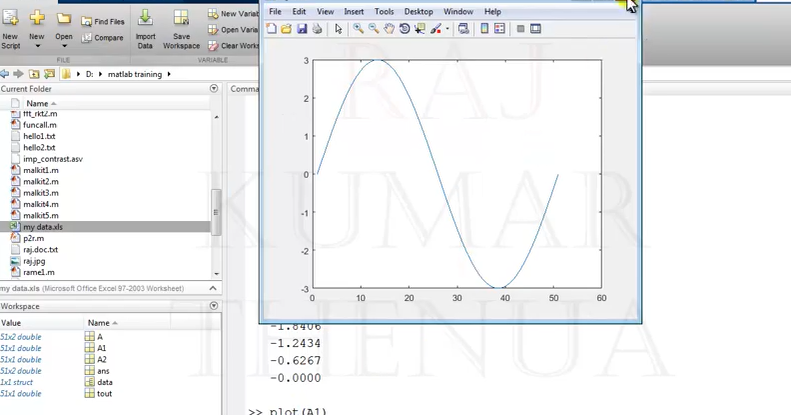
Task: Select the Brush data tool
Action: coord(435,29)
